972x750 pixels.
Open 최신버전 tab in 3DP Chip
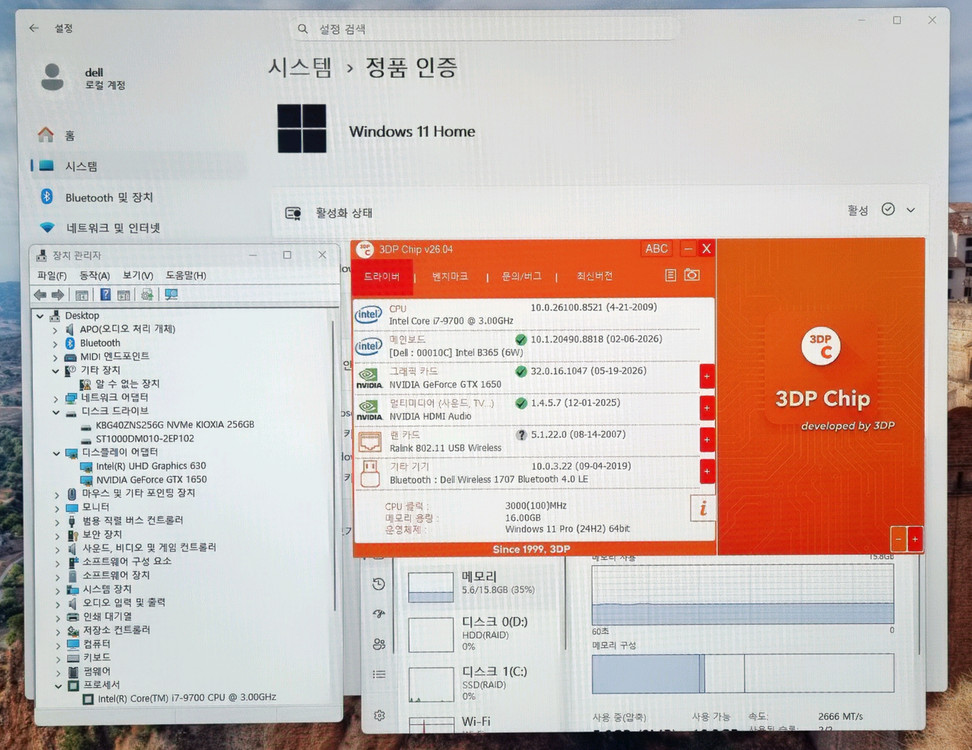point(594,276)
